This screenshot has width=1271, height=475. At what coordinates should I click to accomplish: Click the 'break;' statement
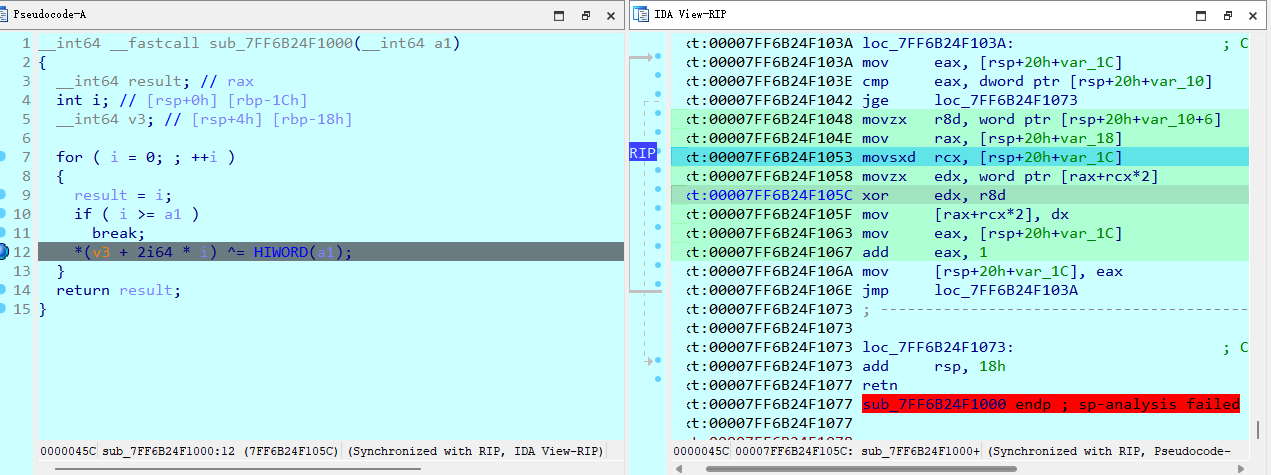pos(119,233)
